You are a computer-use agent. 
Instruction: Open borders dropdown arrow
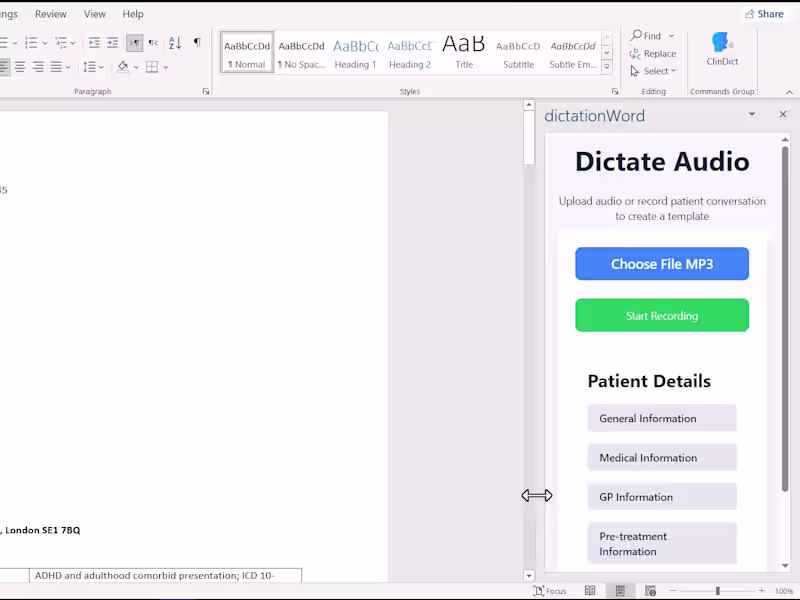tap(166, 67)
